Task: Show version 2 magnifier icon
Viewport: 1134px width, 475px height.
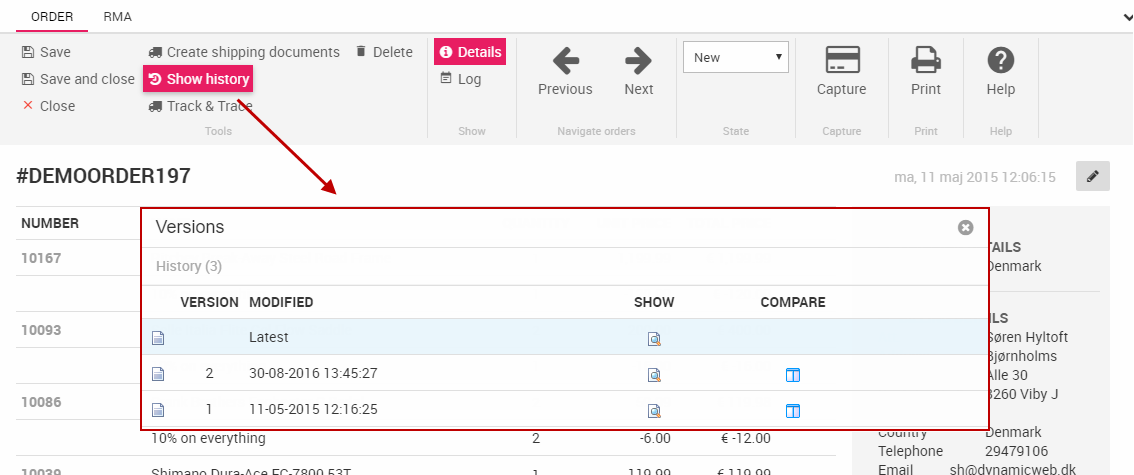Action: click(654, 375)
